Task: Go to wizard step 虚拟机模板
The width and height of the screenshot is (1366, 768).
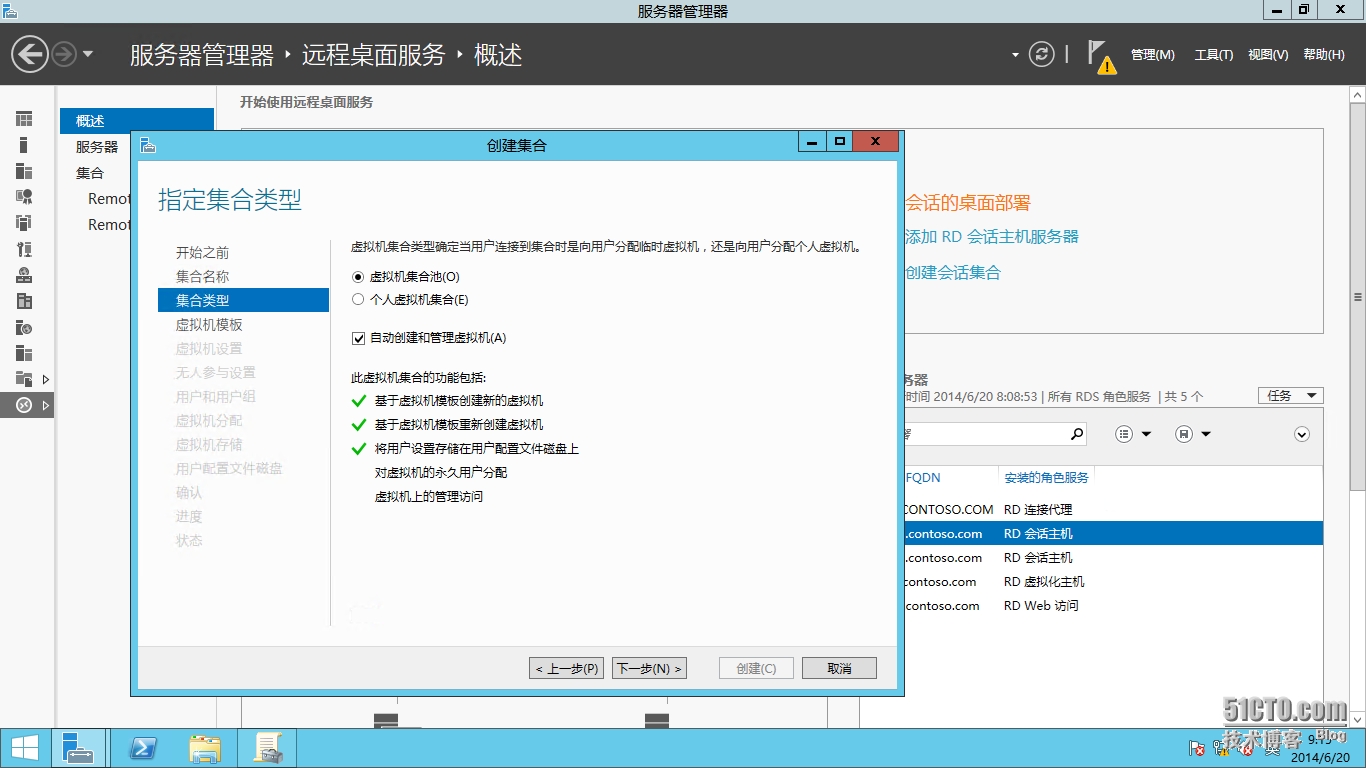Action: click(209, 325)
